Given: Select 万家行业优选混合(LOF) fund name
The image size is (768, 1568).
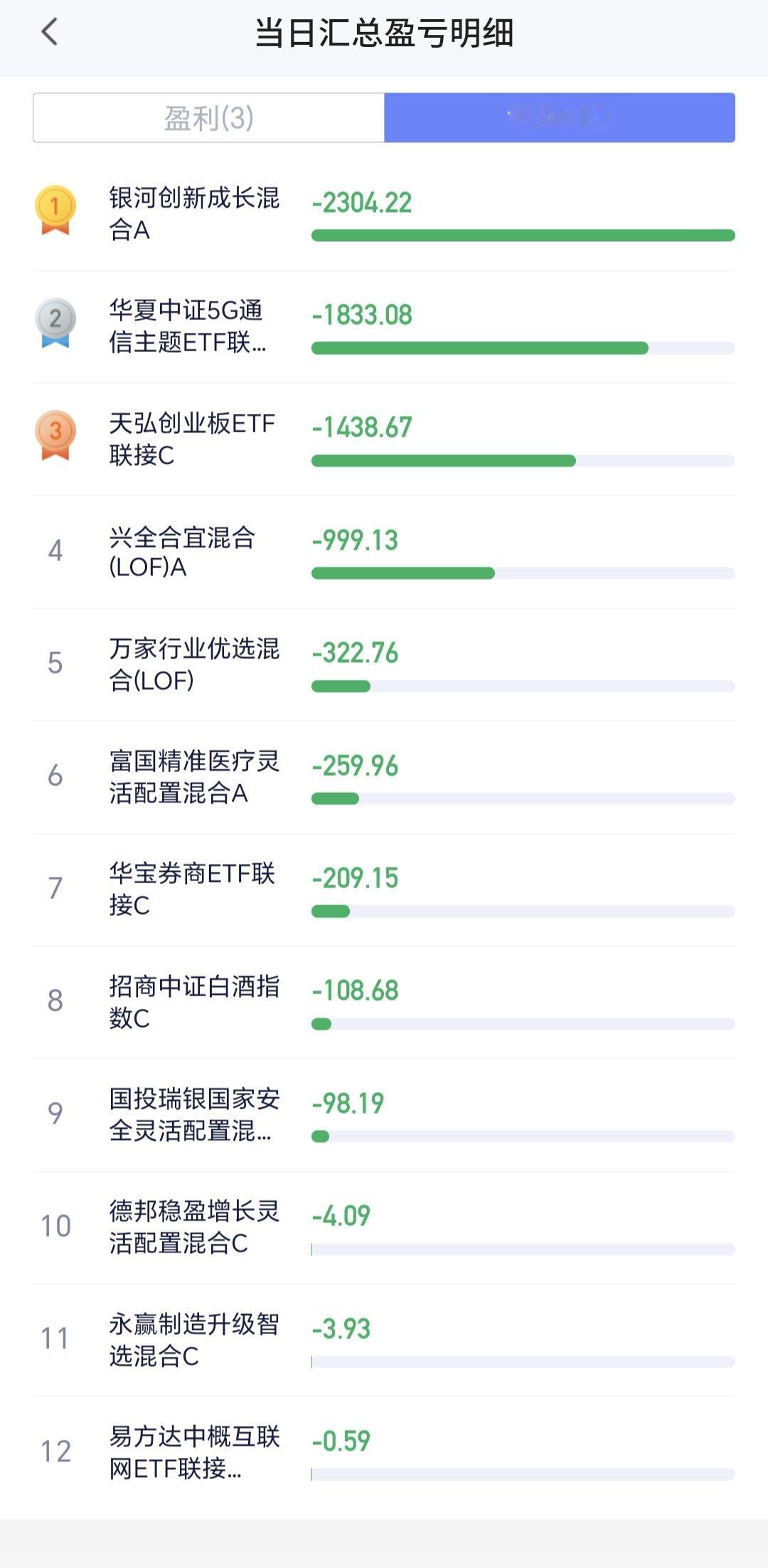Looking at the screenshot, I should (193, 664).
